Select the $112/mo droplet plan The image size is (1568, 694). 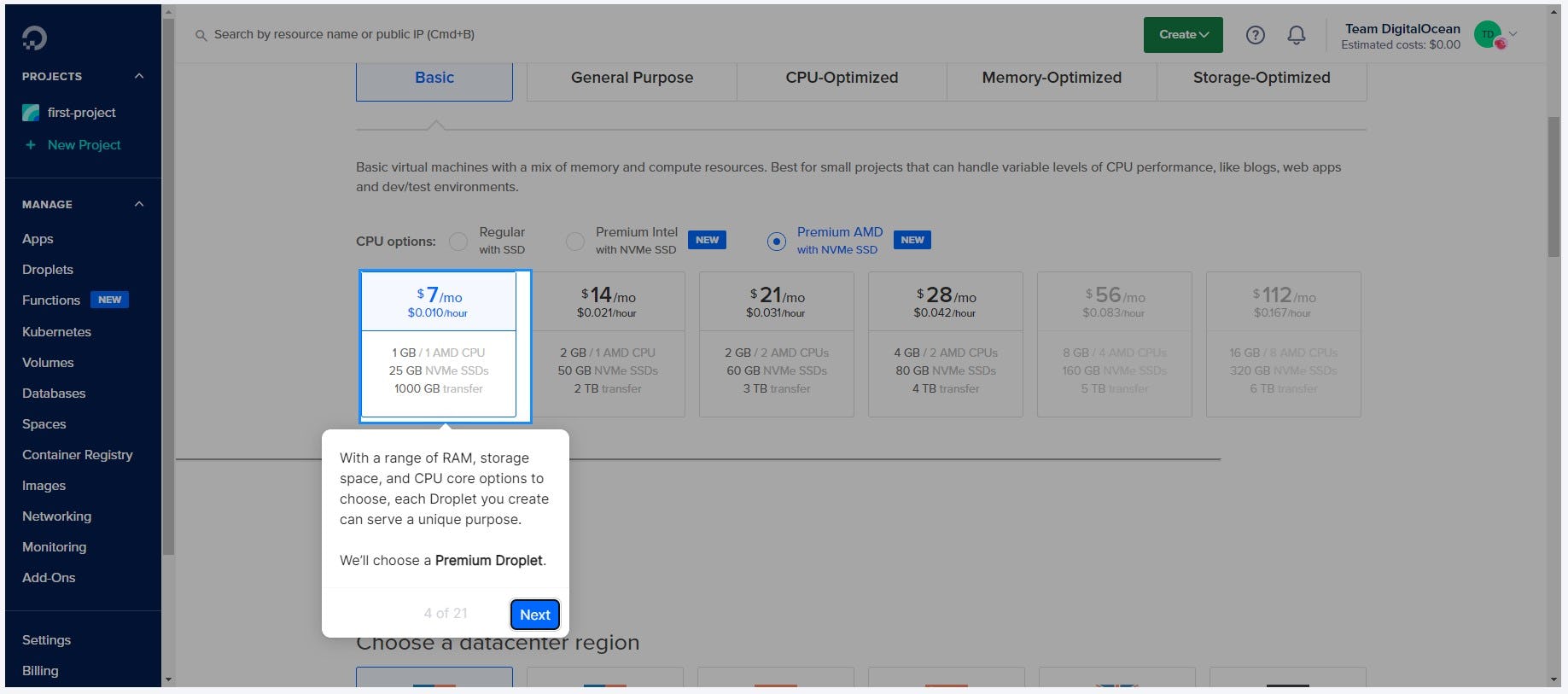pos(1284,345)
